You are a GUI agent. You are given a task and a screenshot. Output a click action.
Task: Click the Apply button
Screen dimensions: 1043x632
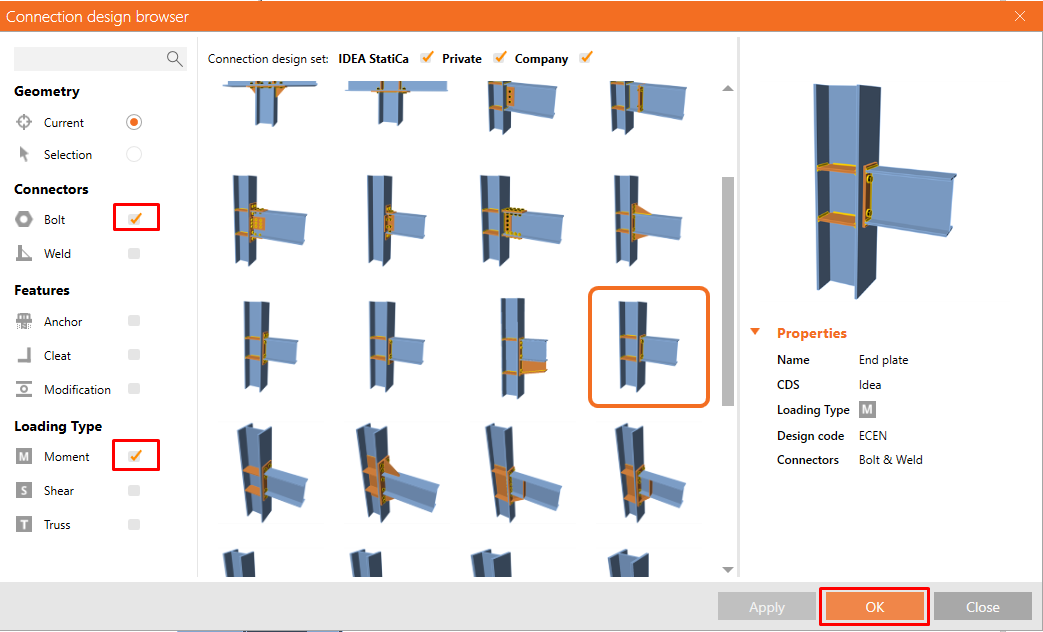click(x=767, y=606)
